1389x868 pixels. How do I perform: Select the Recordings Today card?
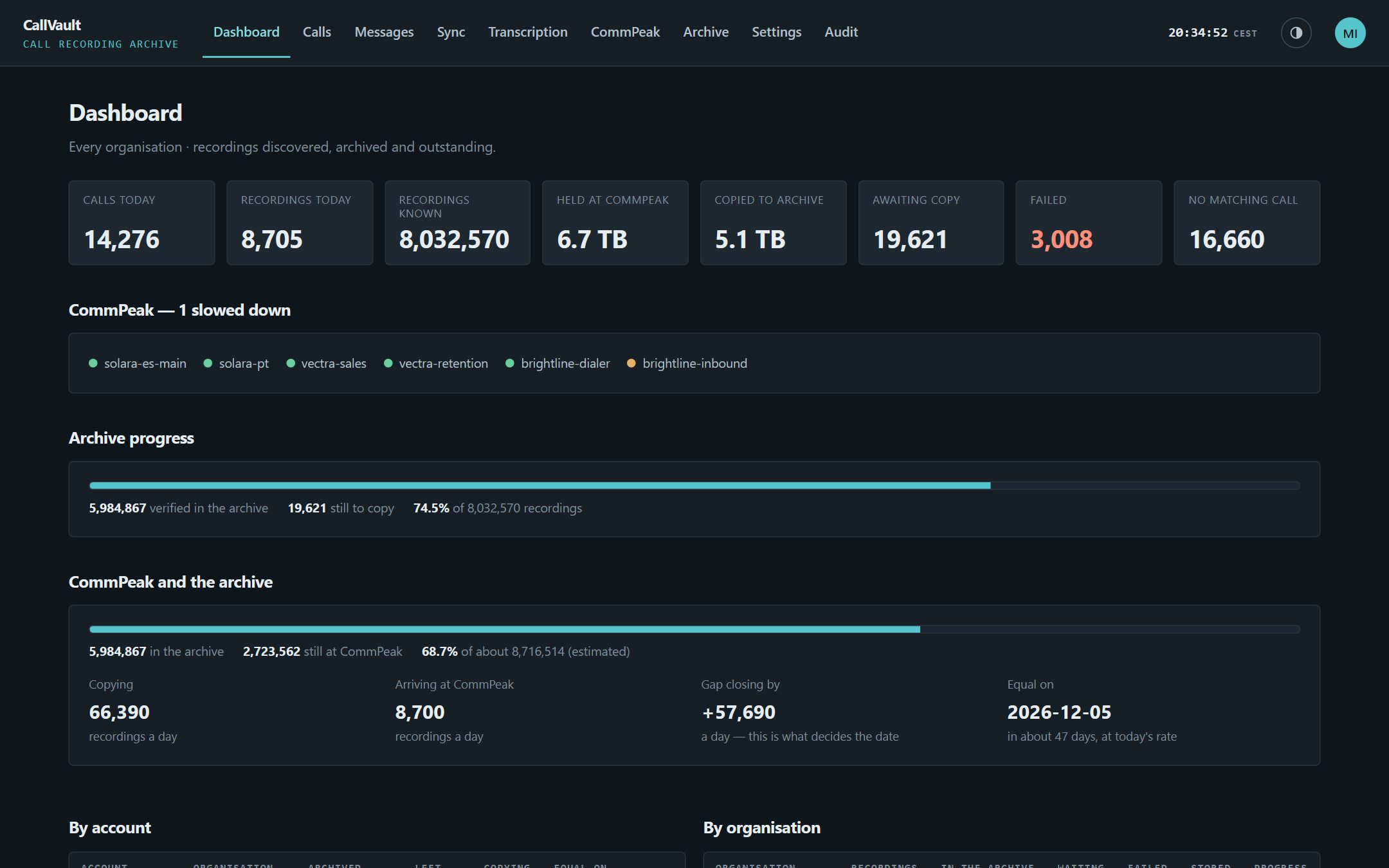(x=300, y=222)
